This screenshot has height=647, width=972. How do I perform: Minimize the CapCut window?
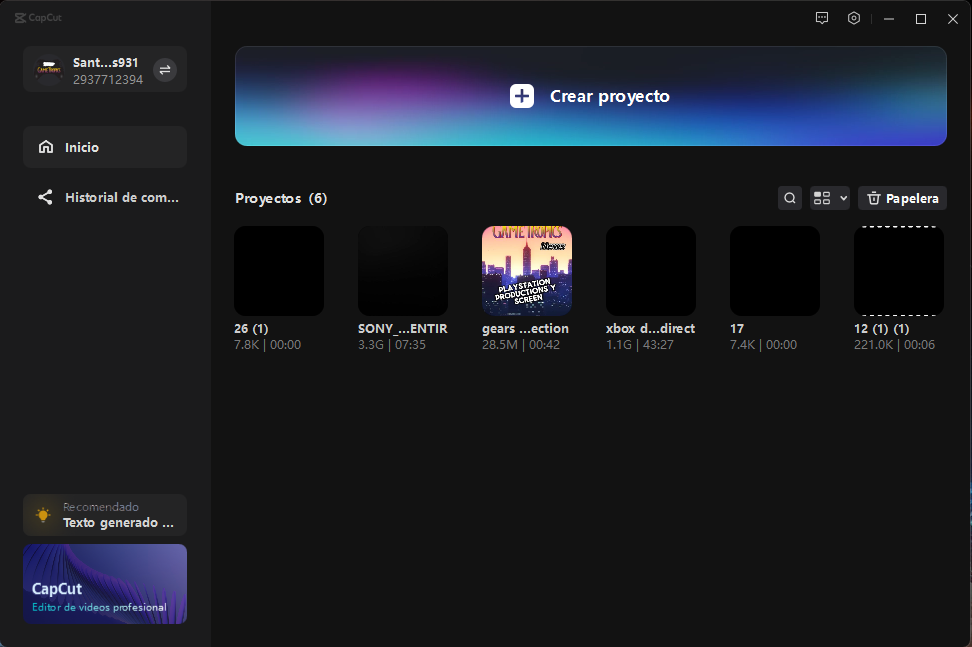pos(889,19)
